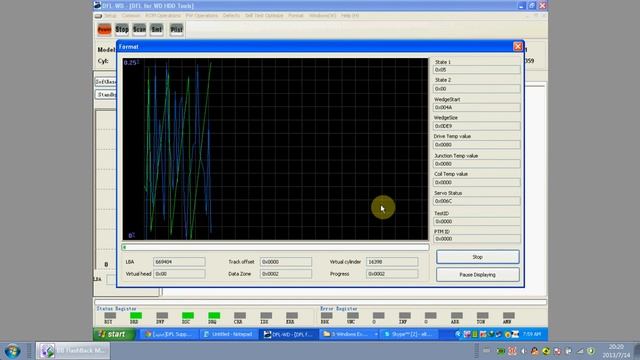Open the FW Operations menu
640x360 pixels.
pos(202,16)
